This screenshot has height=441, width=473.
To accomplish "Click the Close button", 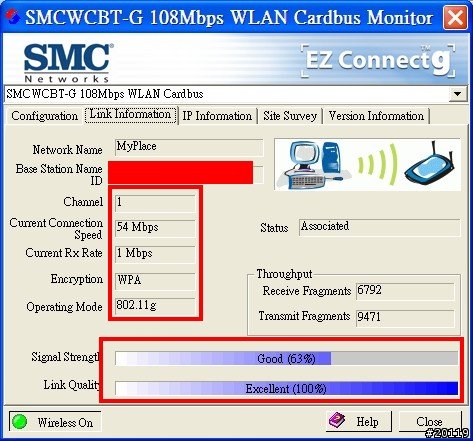I will [x=430, y=421].
